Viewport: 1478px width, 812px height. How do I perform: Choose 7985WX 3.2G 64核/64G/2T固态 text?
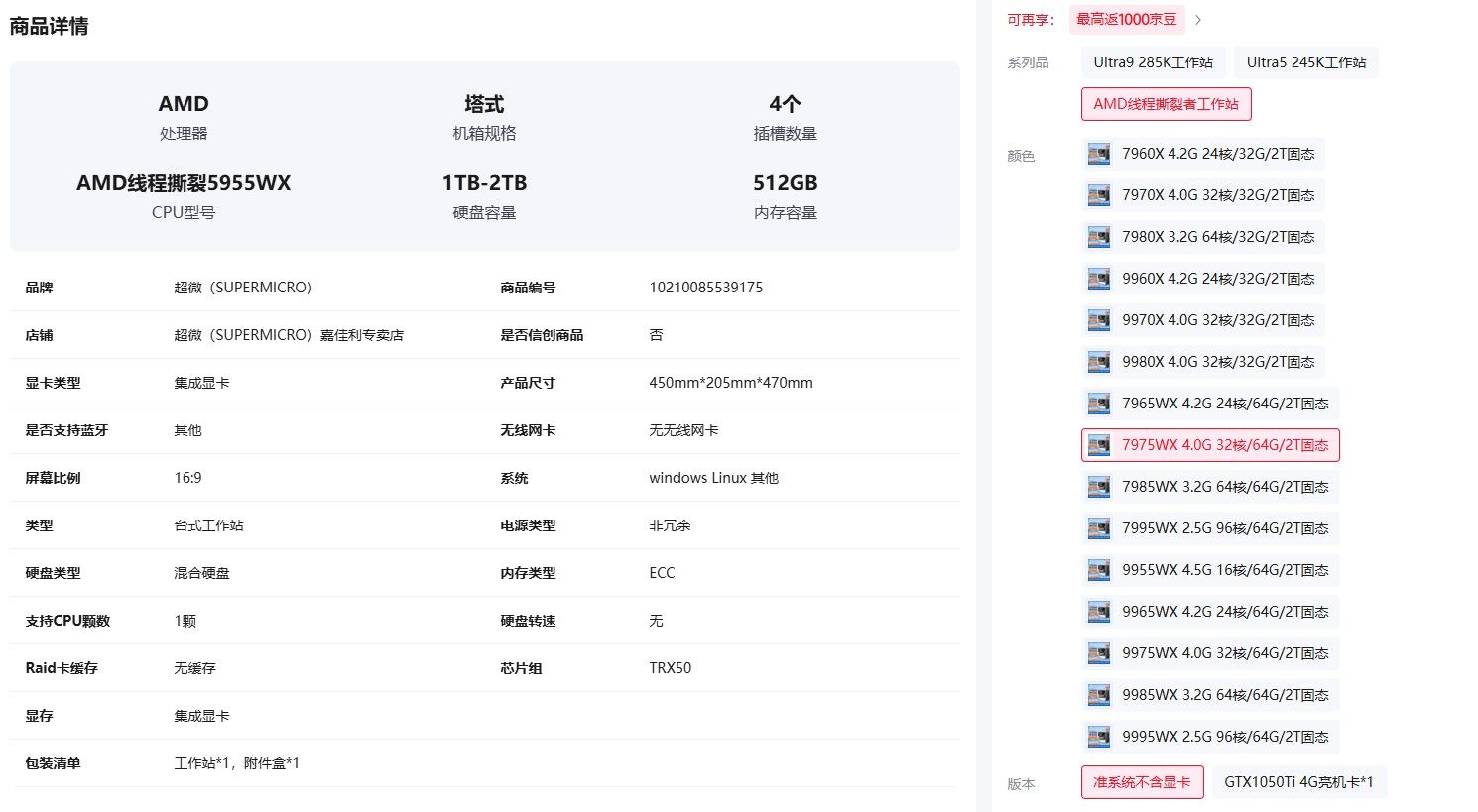click(1225, 487)
